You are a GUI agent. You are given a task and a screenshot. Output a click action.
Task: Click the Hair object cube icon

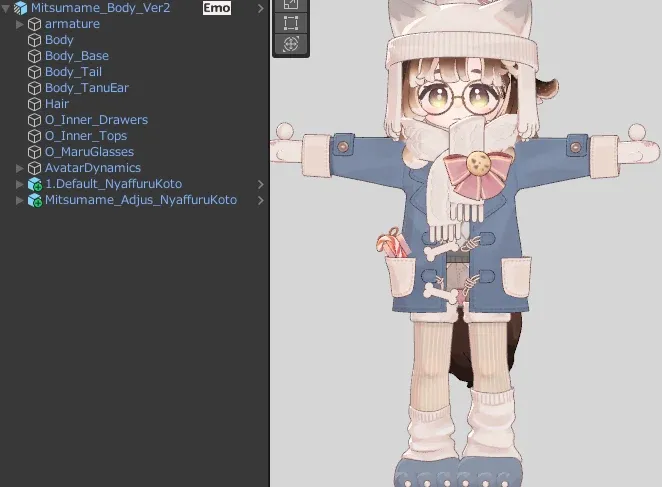pos(34,104)
